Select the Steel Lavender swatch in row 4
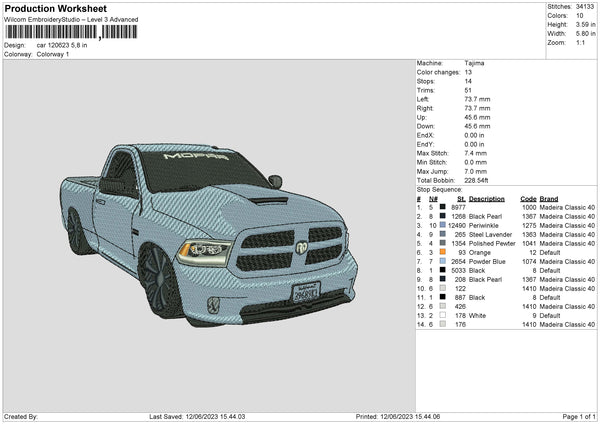 click(x=443, y=234)
